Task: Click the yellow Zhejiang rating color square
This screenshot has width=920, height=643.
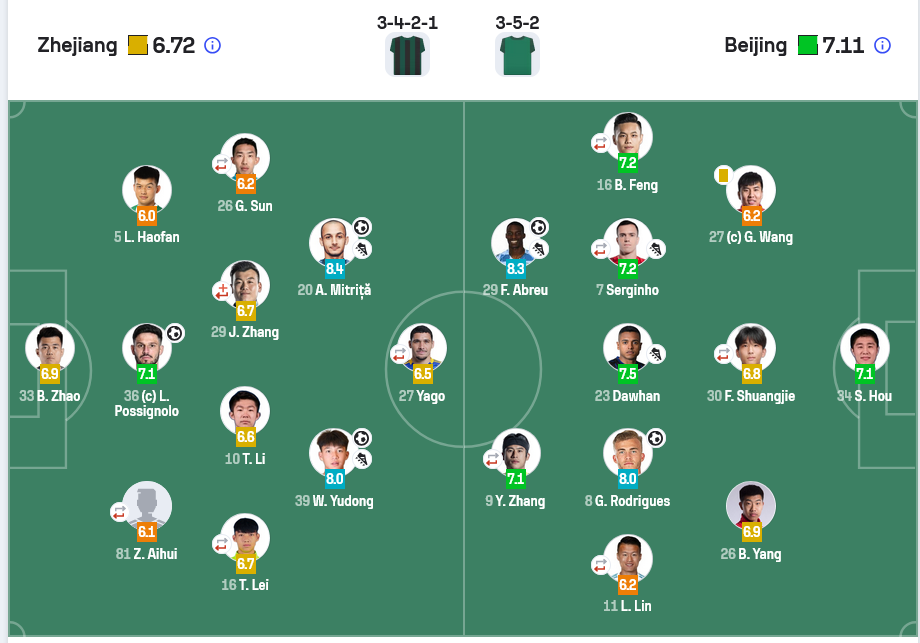Action: 138,46
